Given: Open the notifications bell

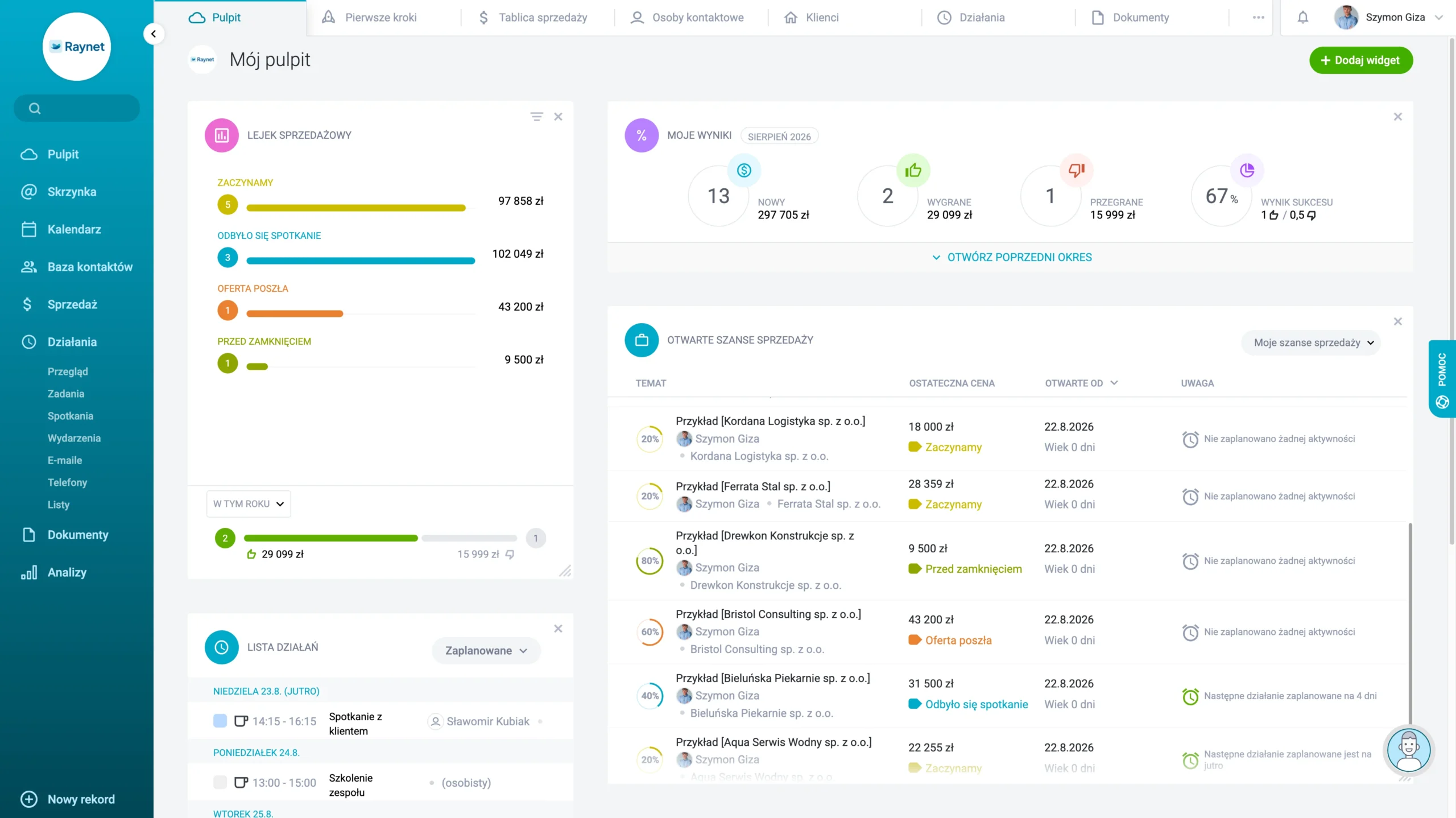Looking at the screenshot, I should [1302, 18].
